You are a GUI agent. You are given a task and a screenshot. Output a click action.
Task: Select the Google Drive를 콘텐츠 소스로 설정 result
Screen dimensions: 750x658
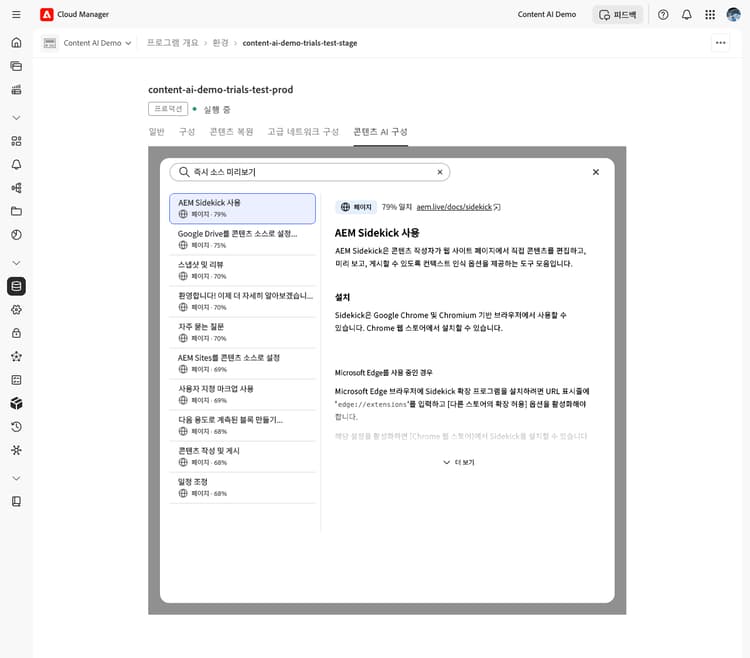242,239
